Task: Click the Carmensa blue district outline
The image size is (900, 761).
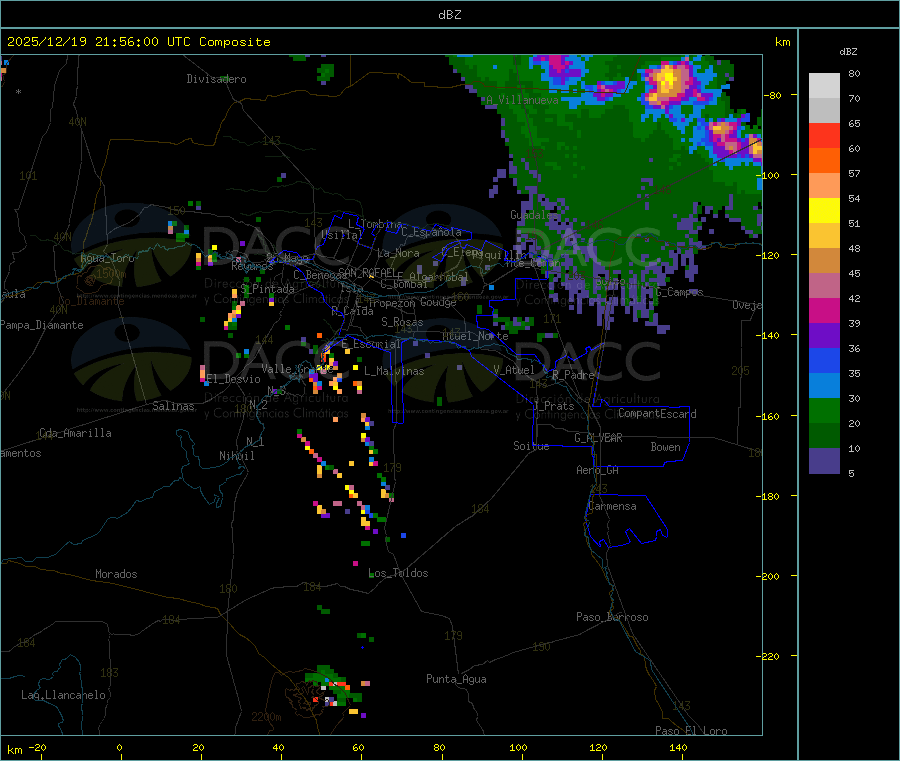Action: (x=626, y=519)
